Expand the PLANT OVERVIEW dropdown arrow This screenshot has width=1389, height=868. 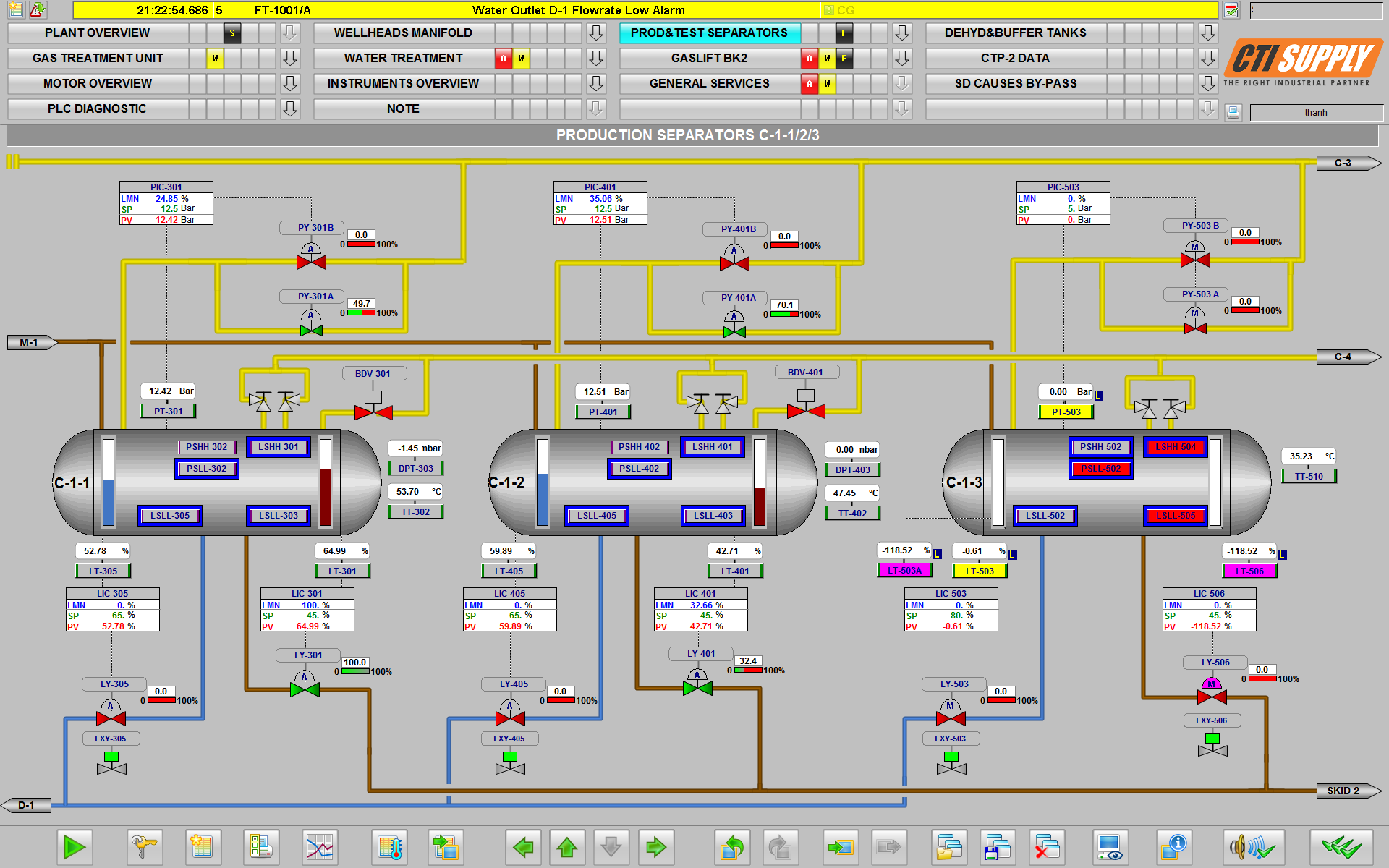pos(290,33)
